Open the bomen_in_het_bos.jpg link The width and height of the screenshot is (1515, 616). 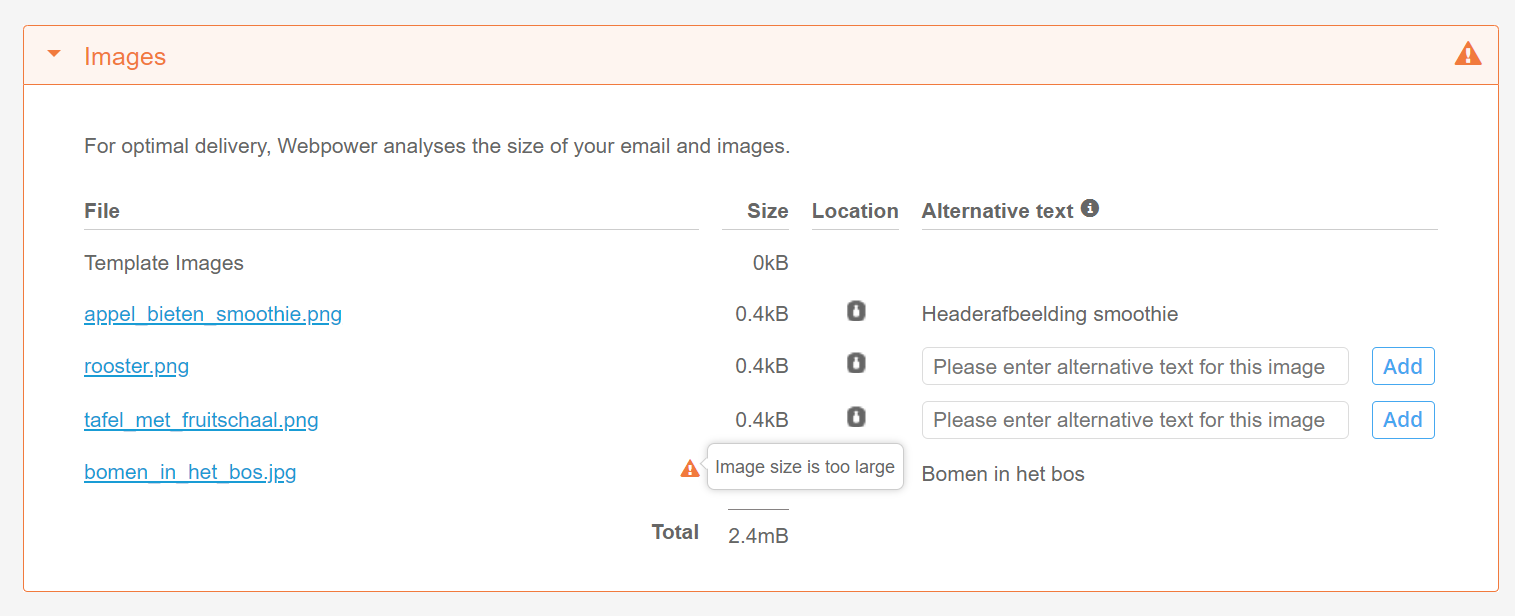tap(190, 472)
